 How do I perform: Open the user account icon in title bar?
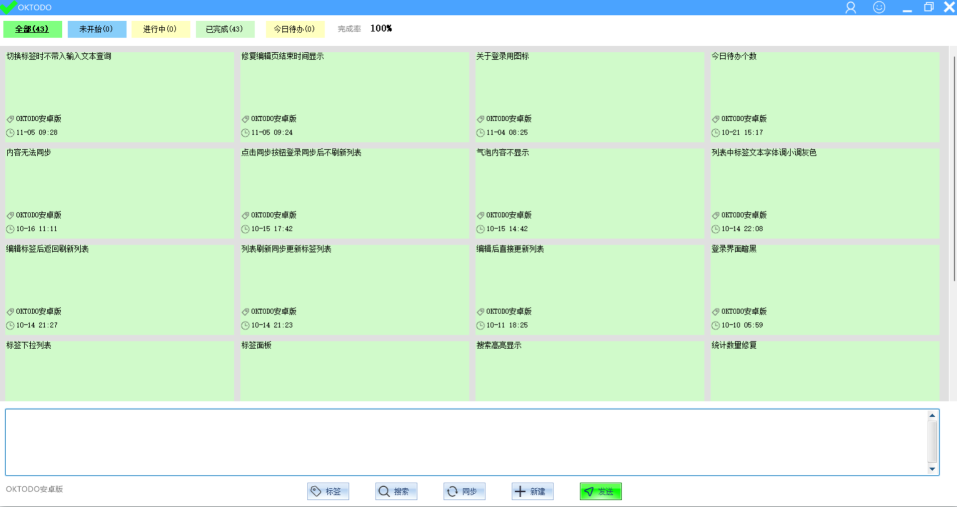coord(851,7)
